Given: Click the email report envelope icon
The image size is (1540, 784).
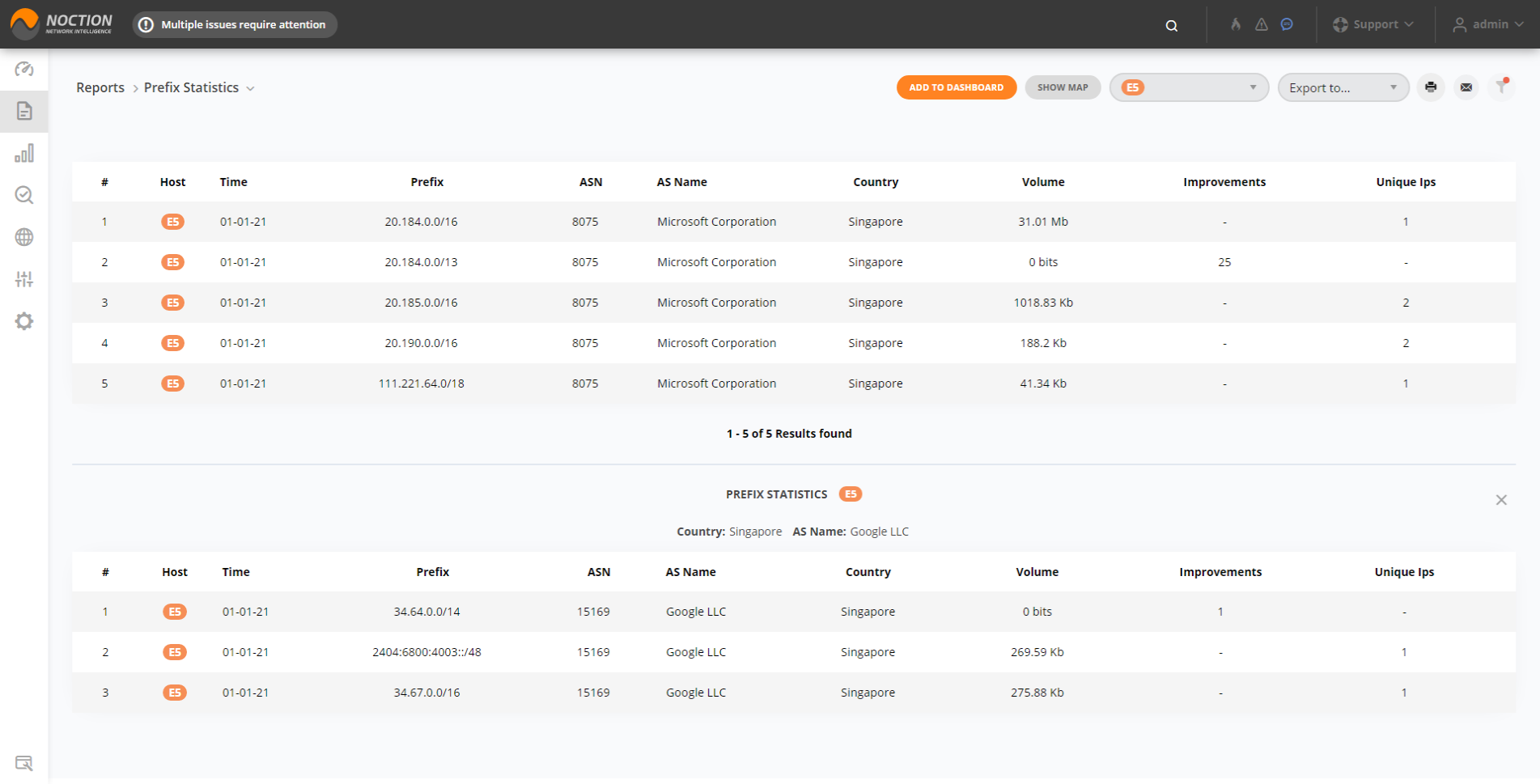Looking at the screenshot, I should [1466, 87].
